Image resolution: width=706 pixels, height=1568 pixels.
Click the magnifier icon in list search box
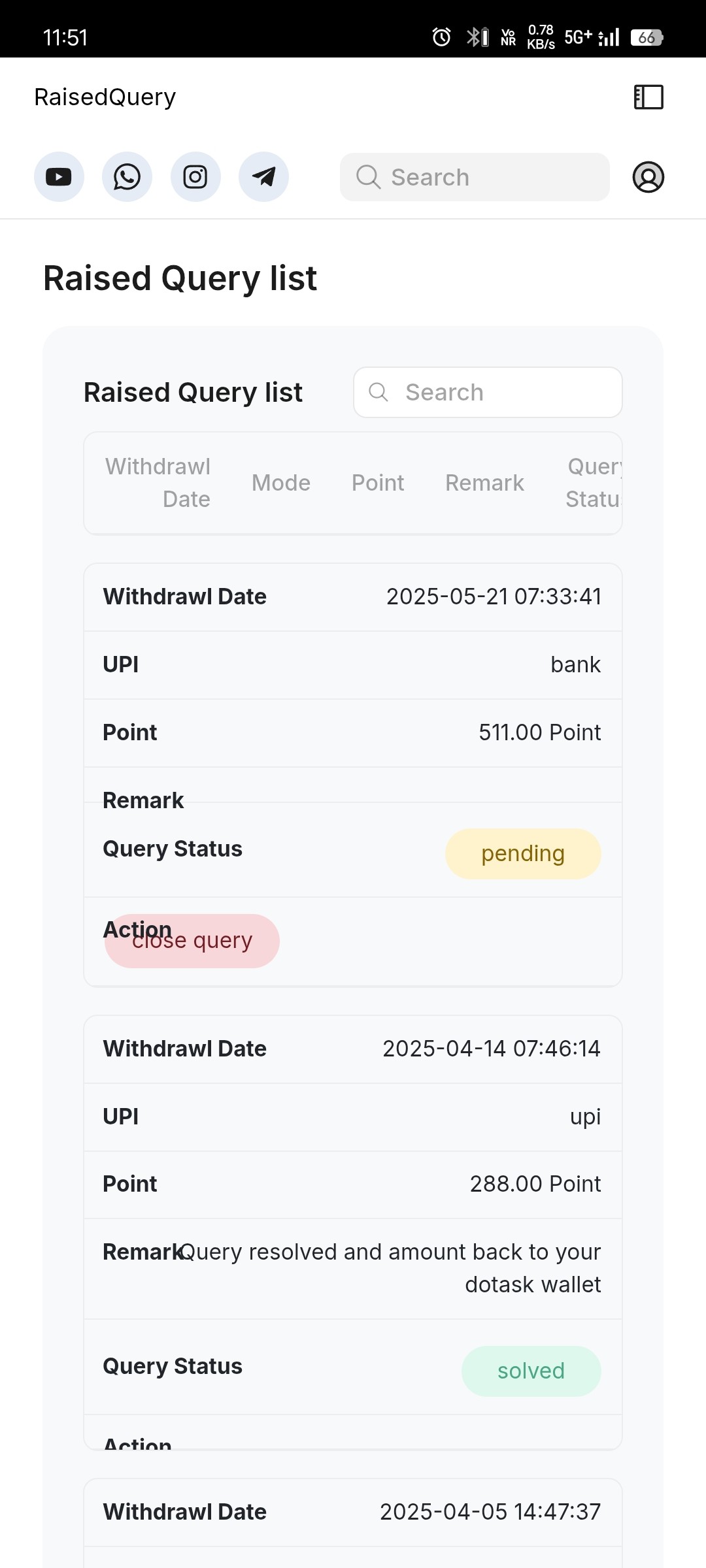[378, 392]
